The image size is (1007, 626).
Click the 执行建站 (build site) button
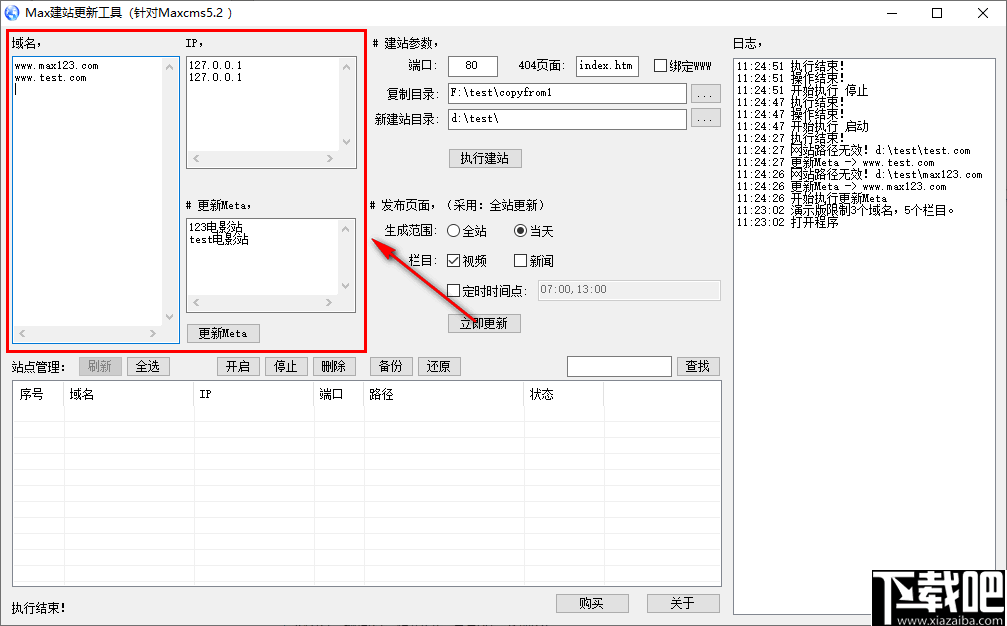(484, 158)
